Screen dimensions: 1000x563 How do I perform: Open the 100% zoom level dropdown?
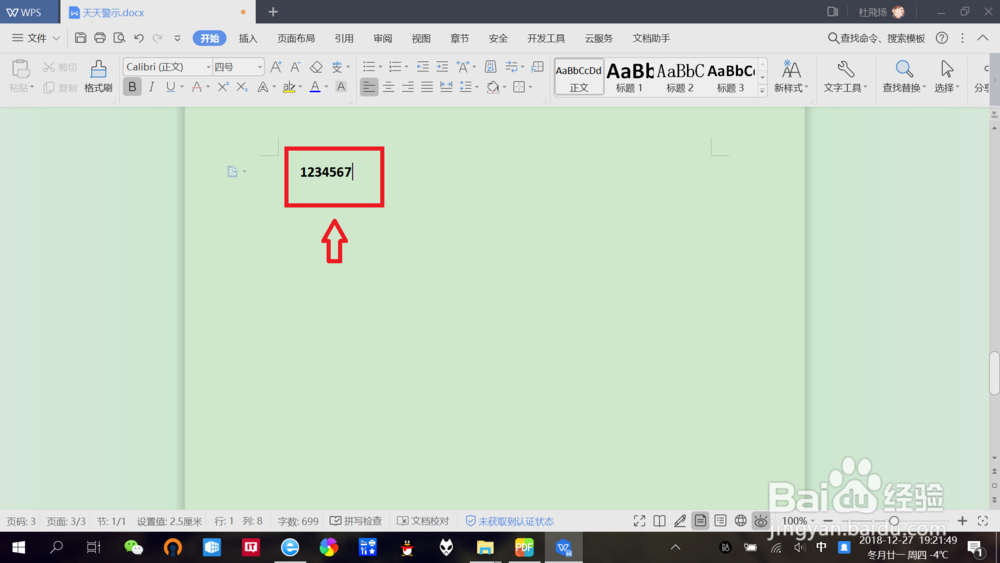pyautogui.click(x=798, y=521)
